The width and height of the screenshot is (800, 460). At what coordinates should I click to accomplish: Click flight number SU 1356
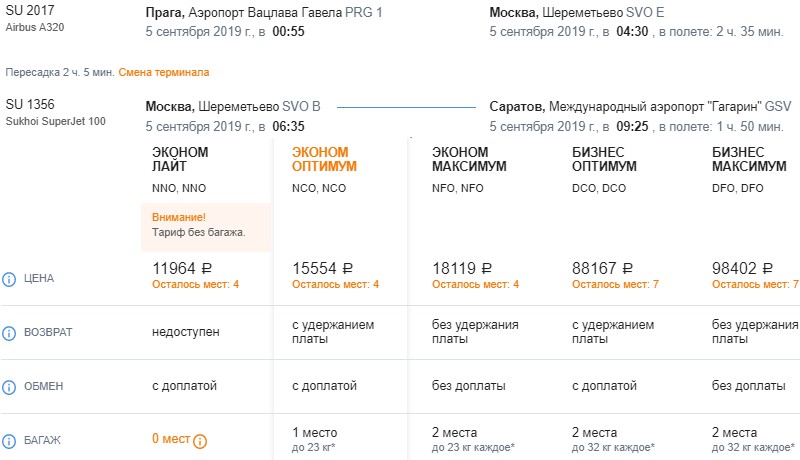(28, 105)
